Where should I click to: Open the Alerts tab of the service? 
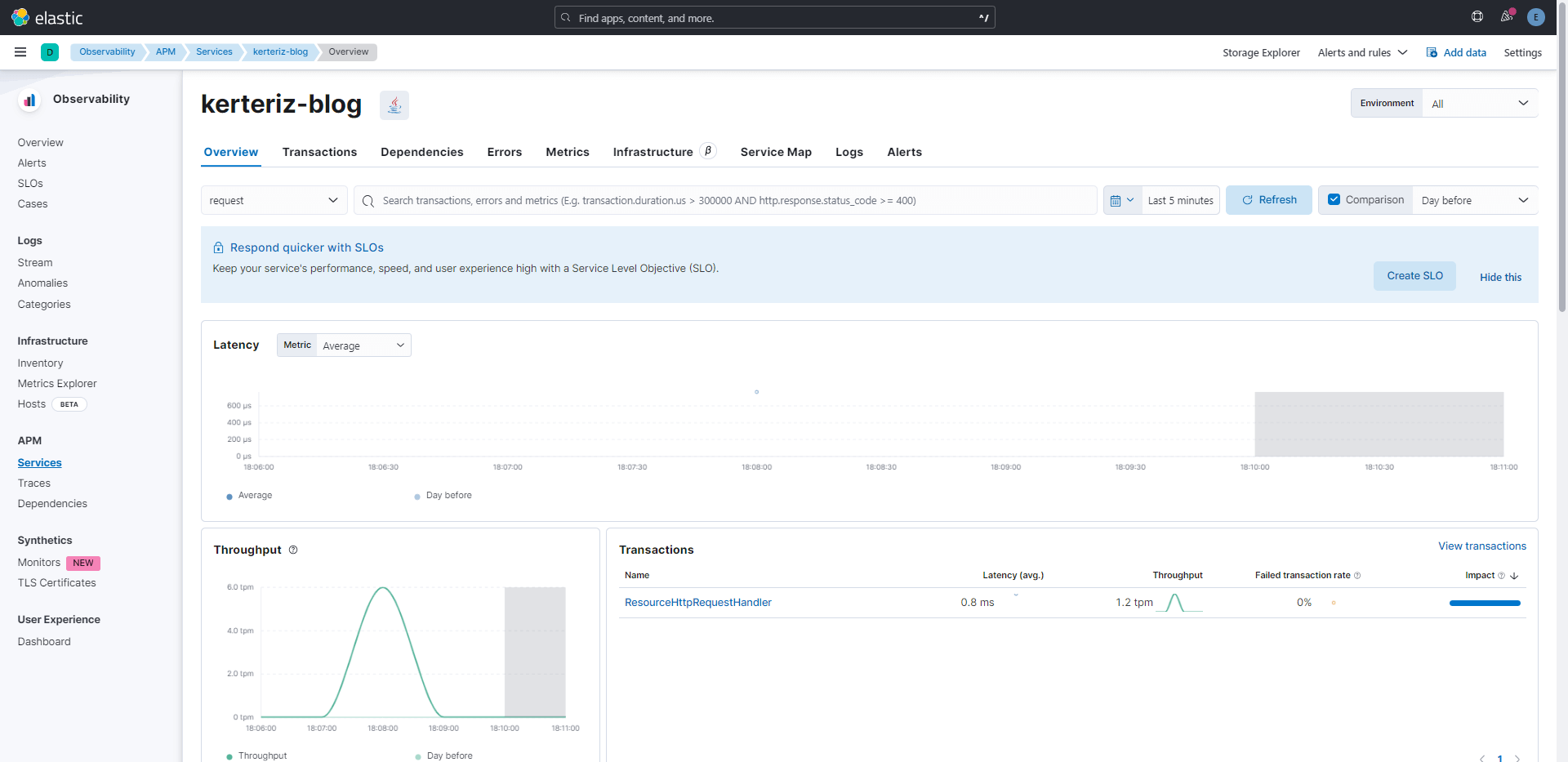[x=904, y=152]
